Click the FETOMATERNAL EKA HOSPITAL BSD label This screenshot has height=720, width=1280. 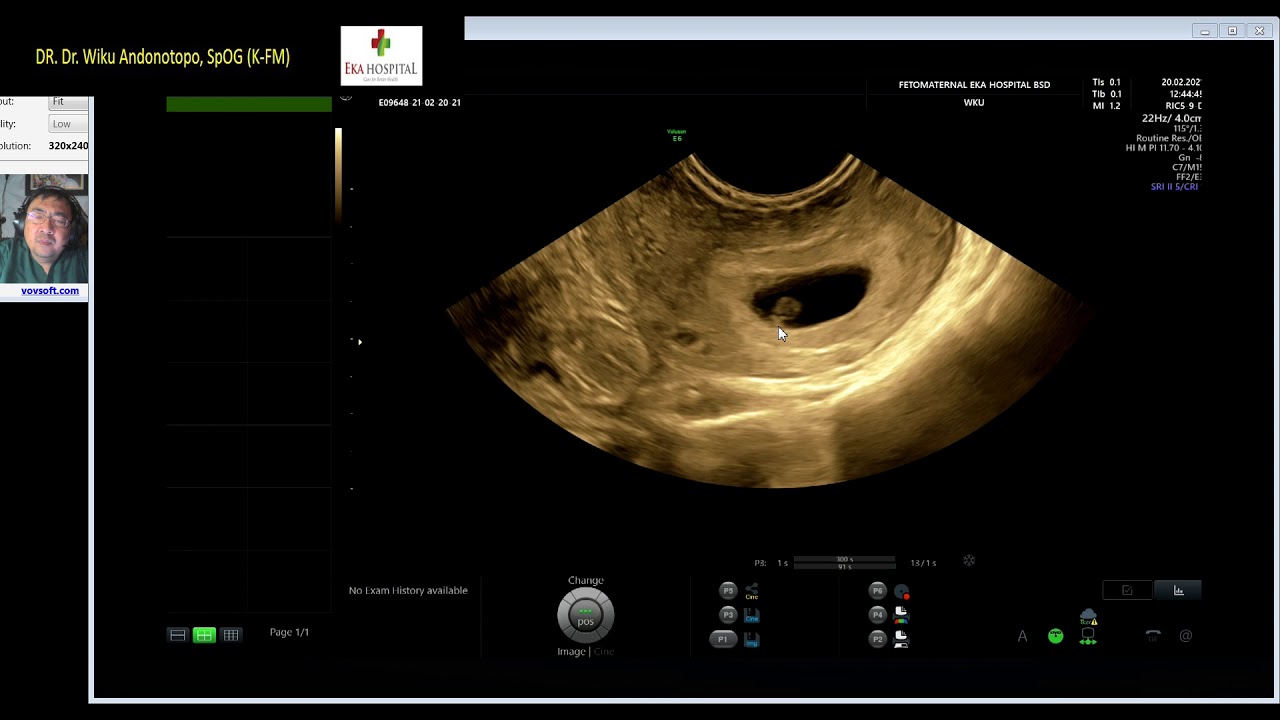point(974,85)
